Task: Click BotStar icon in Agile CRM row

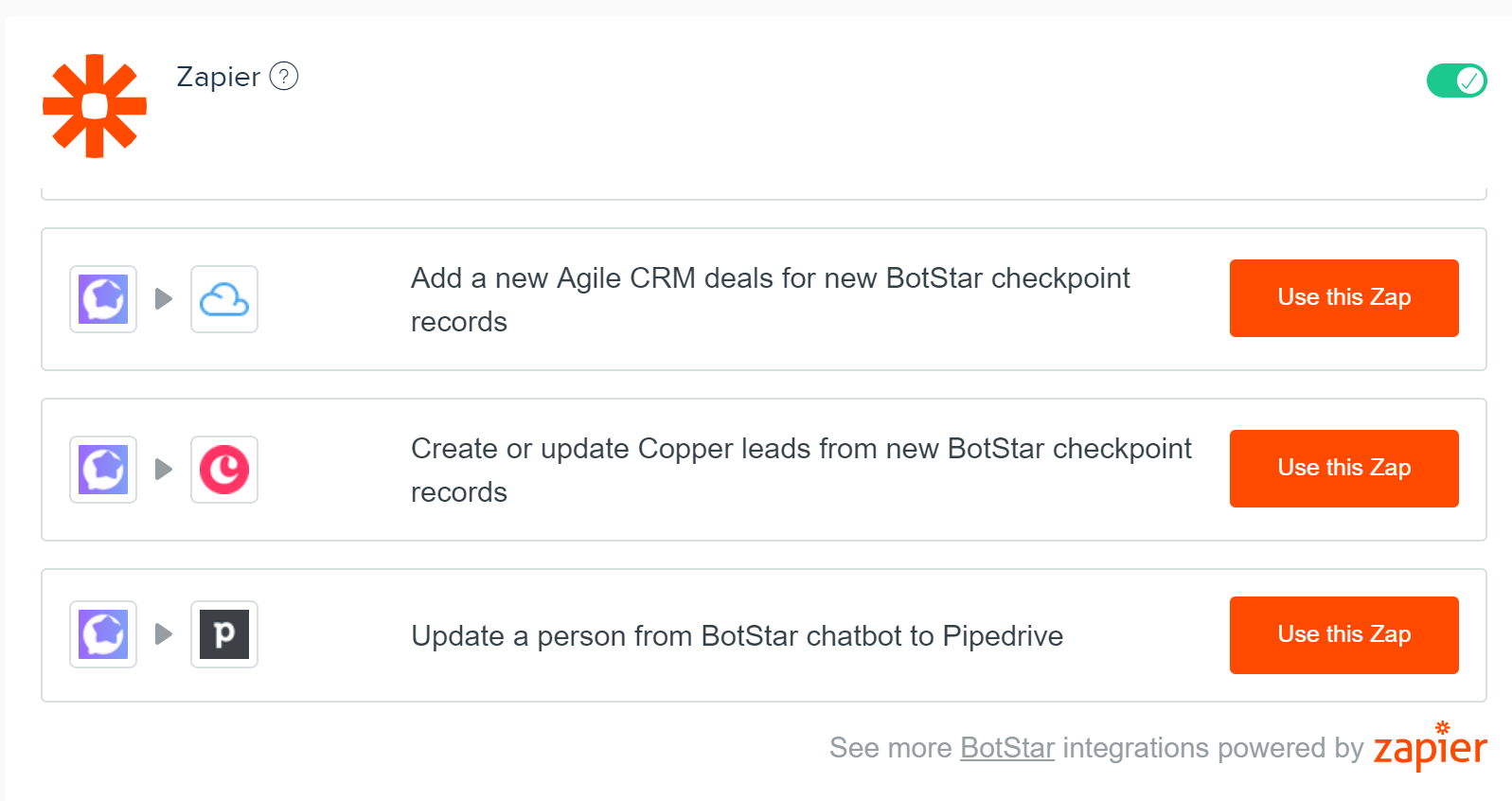Action: pyautogui.click(x=103, y=299)
